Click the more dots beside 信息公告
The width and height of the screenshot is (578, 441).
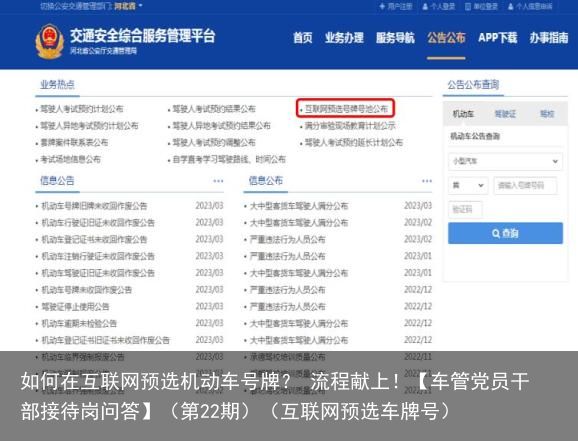[218, 181]
